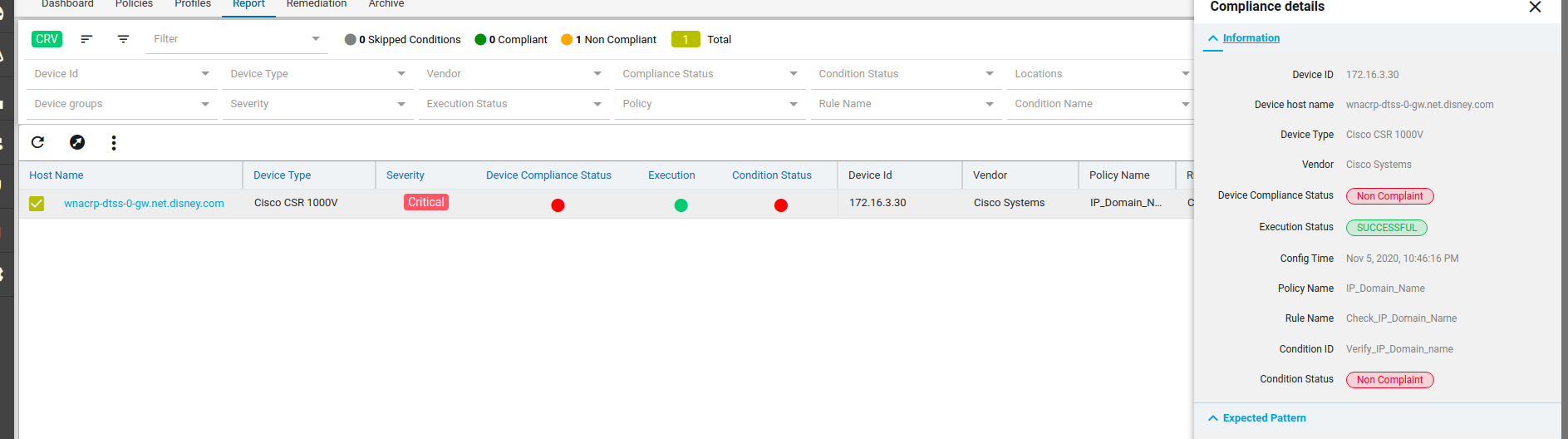
Task: Open the Vendor filter dropdown
Action: (x=514, y=74)
